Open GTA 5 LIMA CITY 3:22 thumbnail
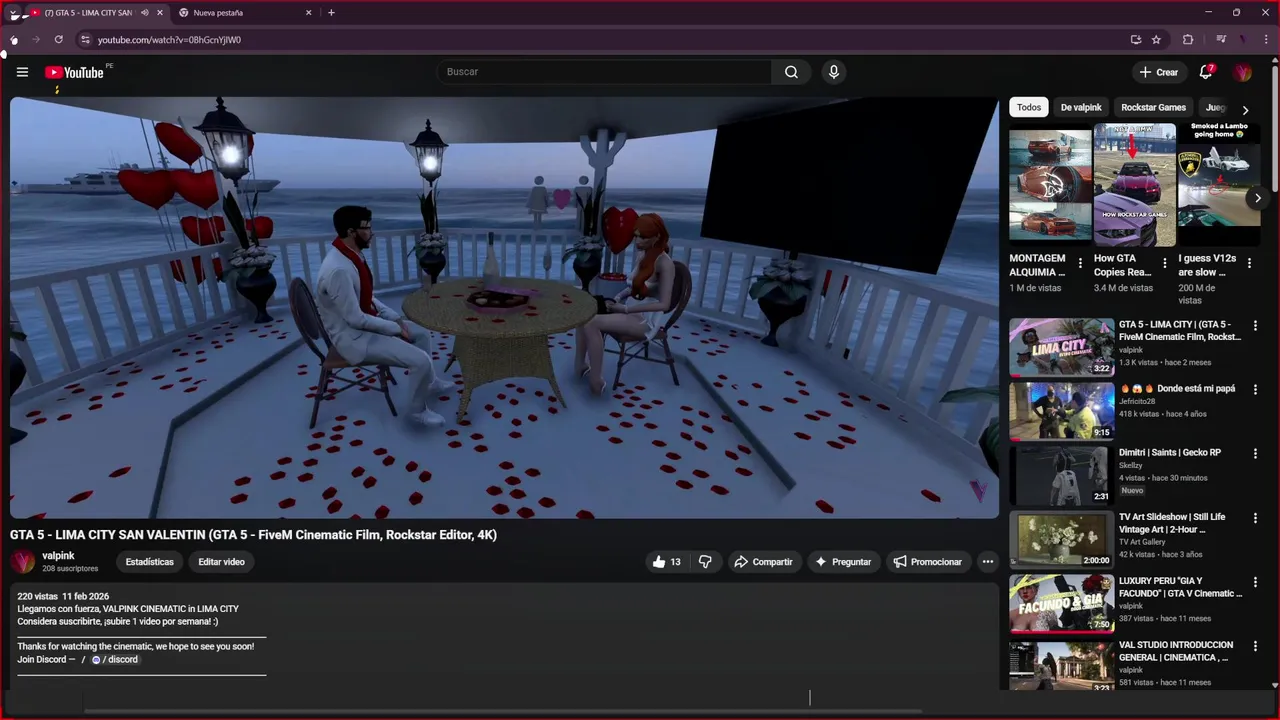Image resolution: width=1280 pixels, height=720 pixels. pos(1061,347)
